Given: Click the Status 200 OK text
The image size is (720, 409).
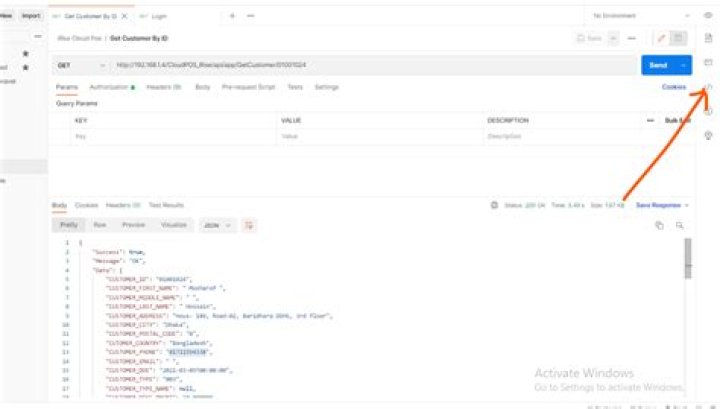Looking at the screenshot, I should point(524,205).
